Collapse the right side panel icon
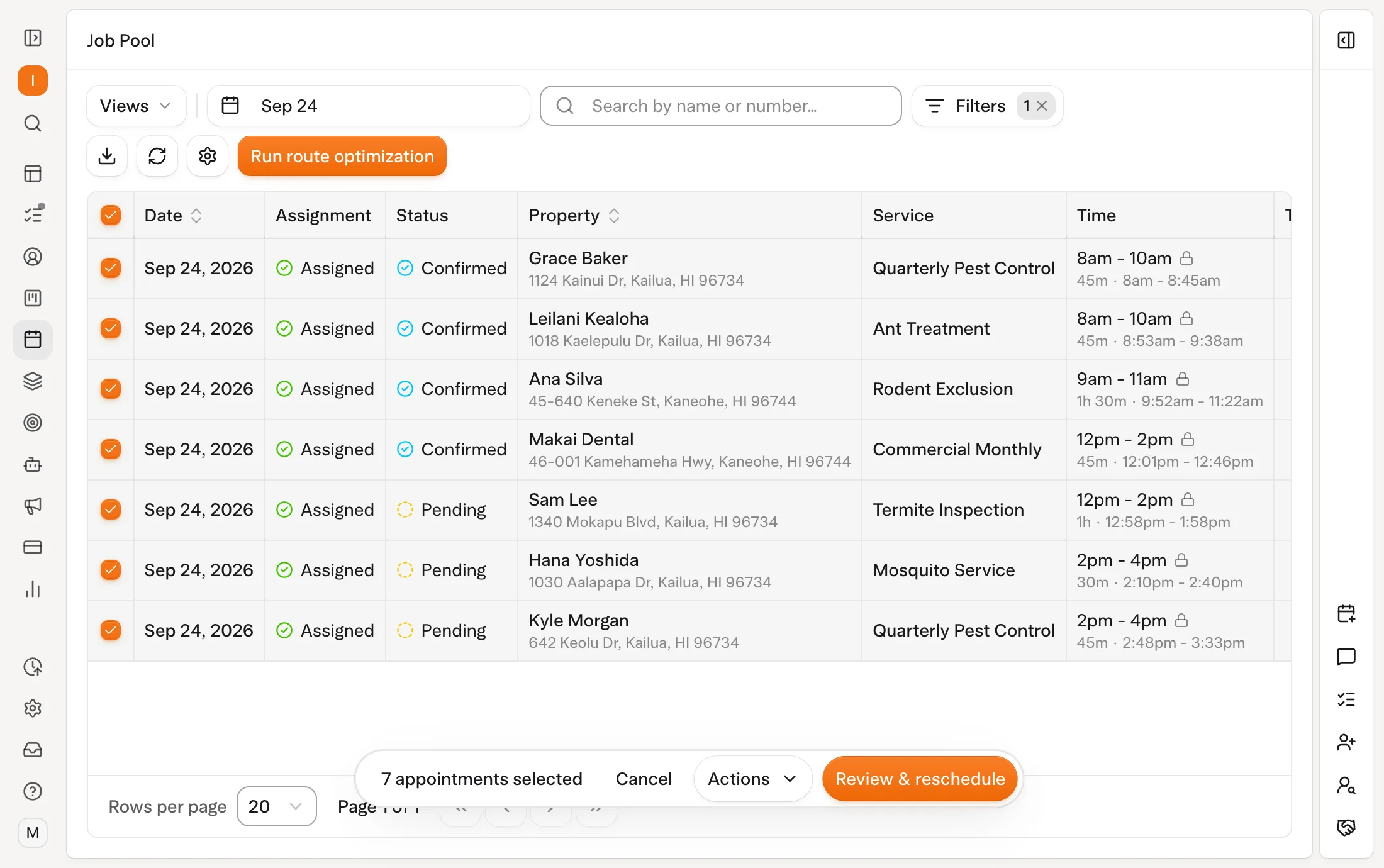The width and height of the screenshot is (1384, 868). (1346, 40)
